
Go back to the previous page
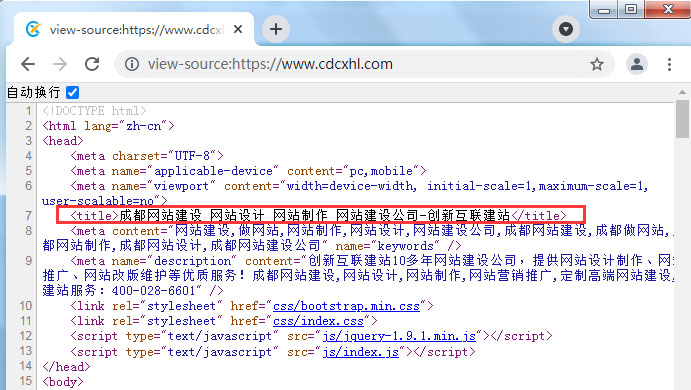coord(28,64)
